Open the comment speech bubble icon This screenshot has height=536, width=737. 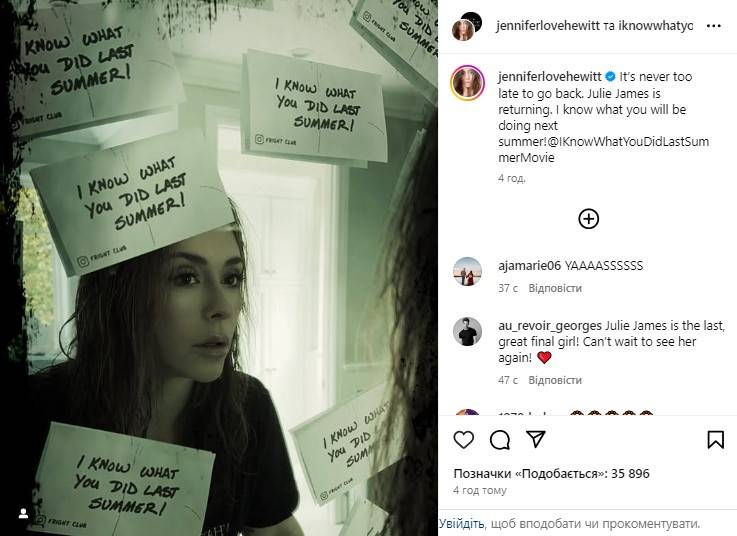pyautogui.click(x=500, y=440)
